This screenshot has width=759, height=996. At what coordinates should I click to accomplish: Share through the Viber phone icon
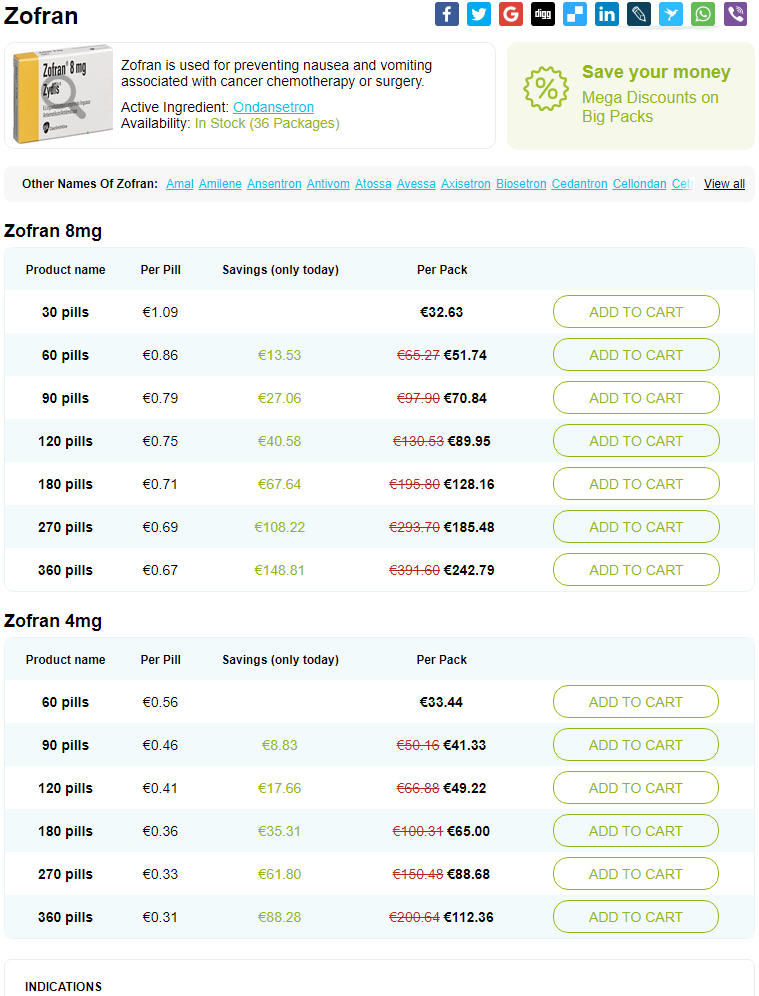735,14
